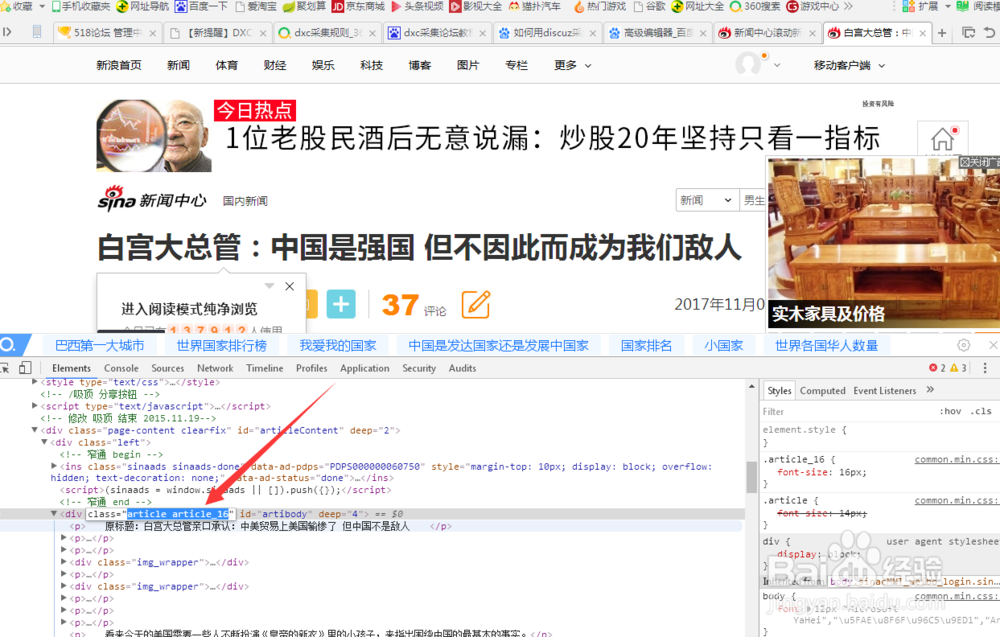
Task: Expand the avatar dropdown chevron
Action: click(x=777, y=65)
